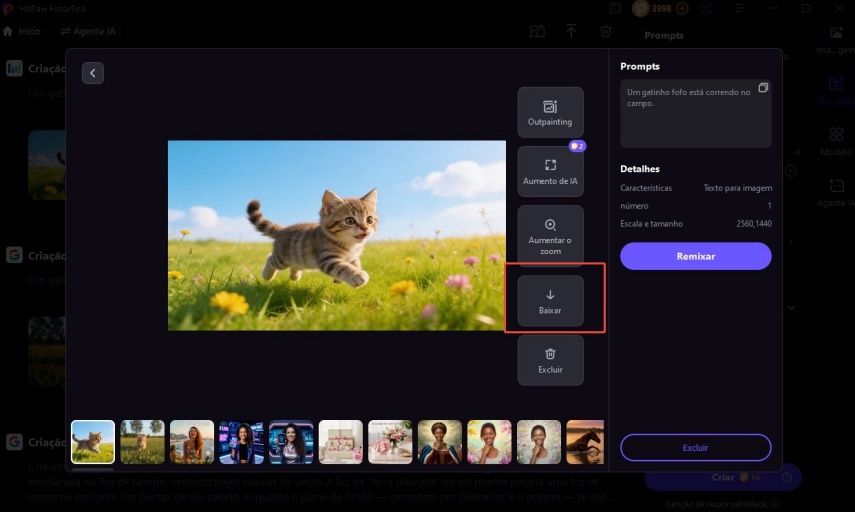Copy the prompt text with copy icon

[x=763, y=88]
